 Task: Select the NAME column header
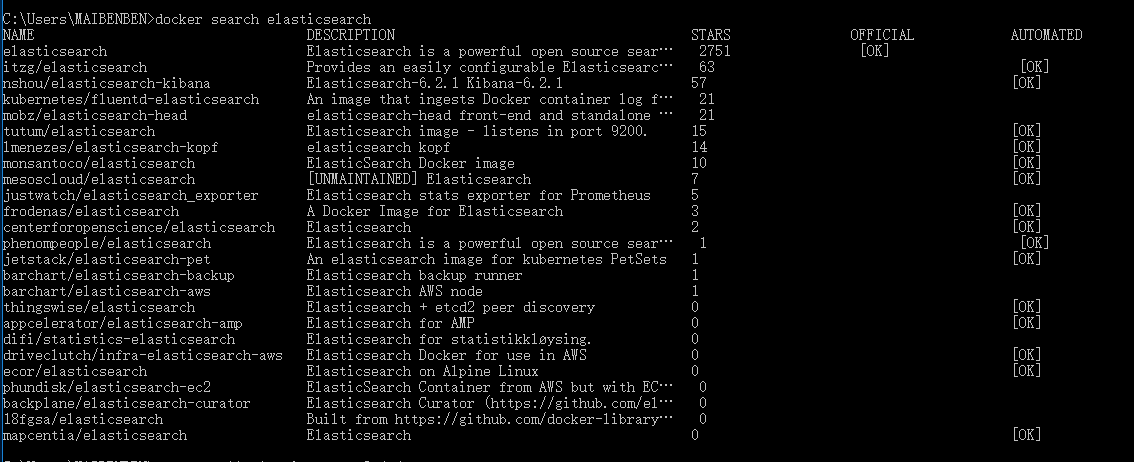tap(19, 35)
